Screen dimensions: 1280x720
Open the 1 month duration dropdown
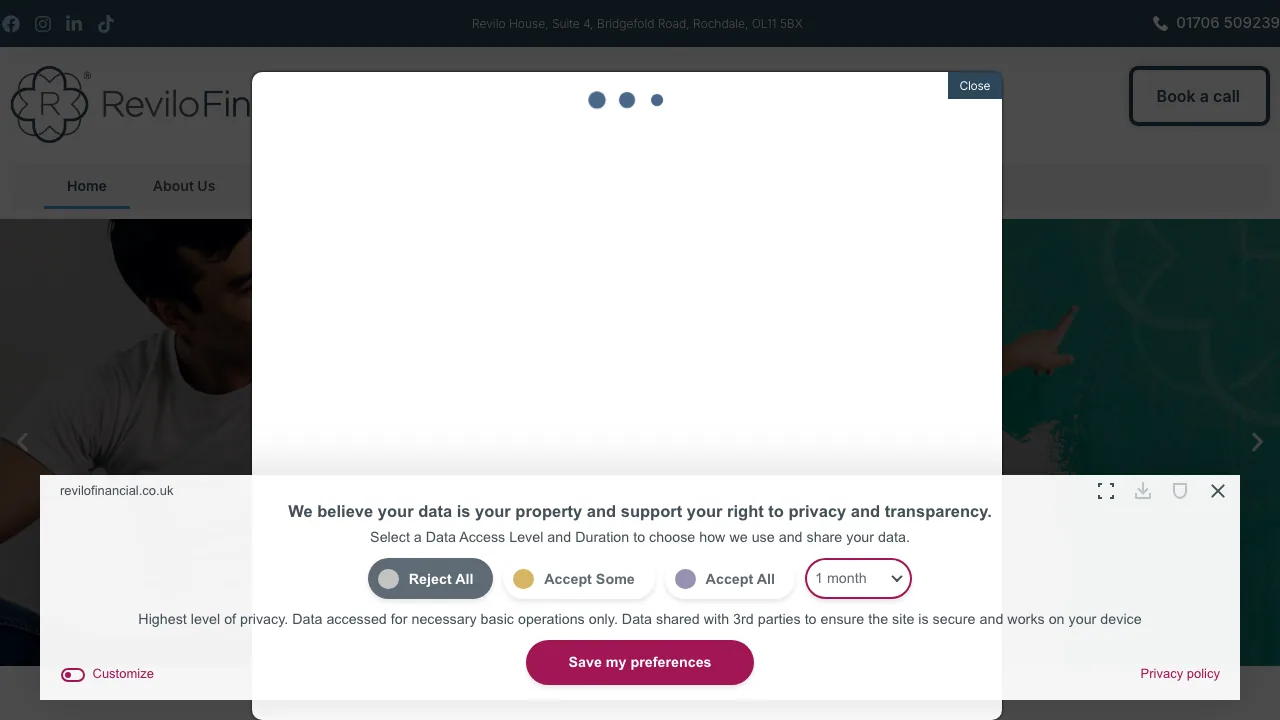pyautogui.click(x=858, y=578)
